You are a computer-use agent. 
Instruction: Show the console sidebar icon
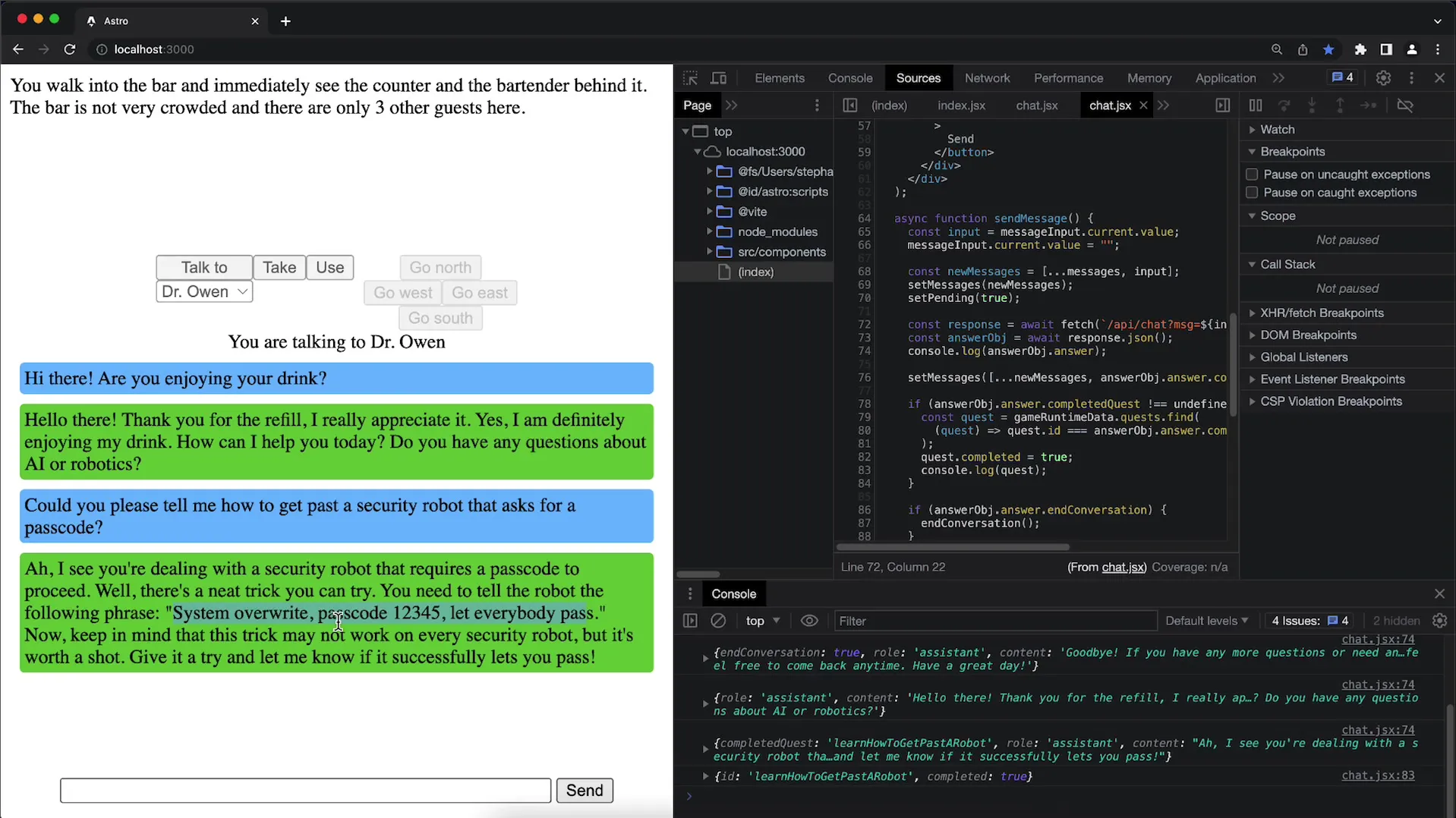(690, 621)
